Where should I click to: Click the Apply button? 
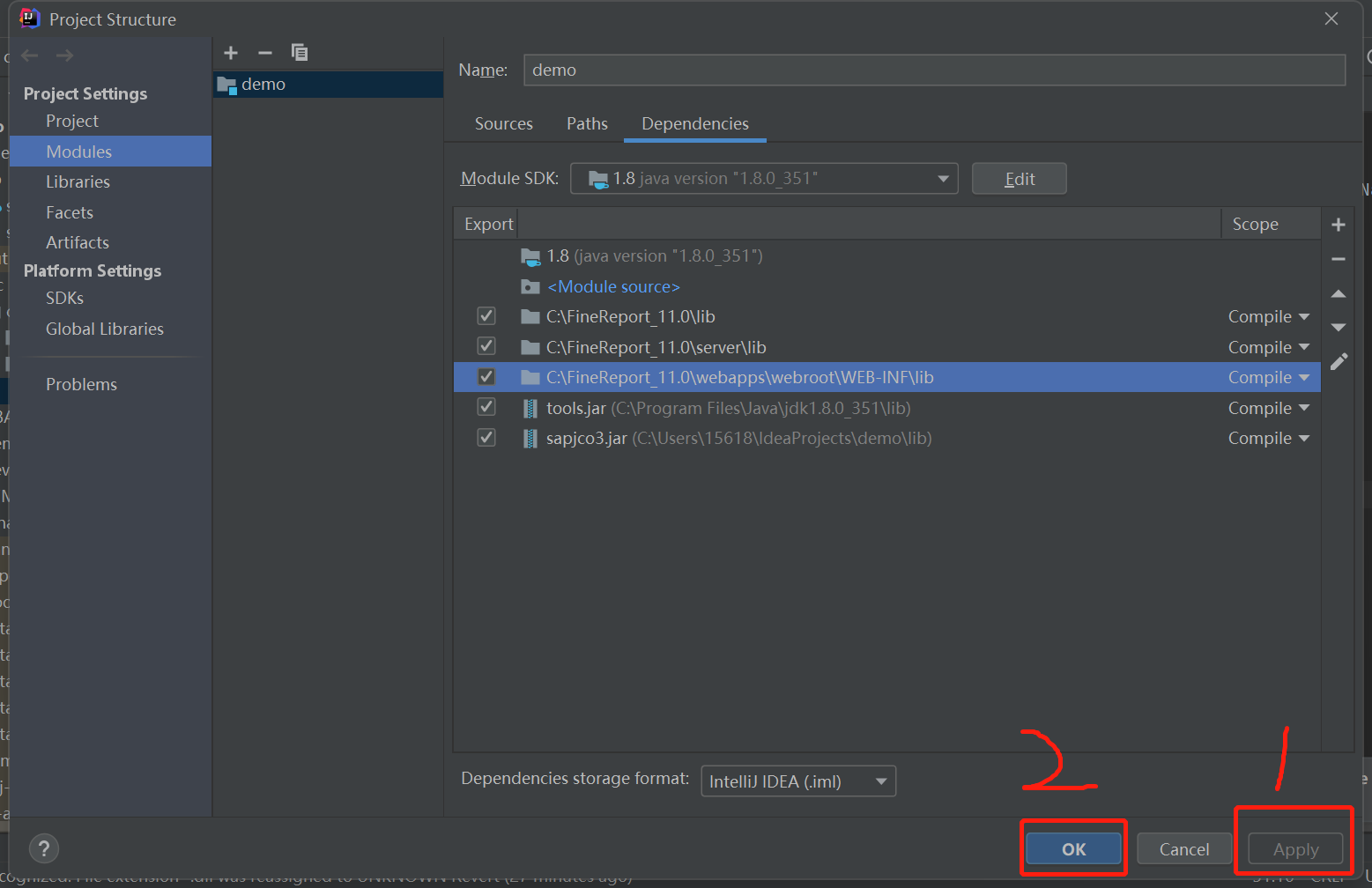tap(1295, 849)
